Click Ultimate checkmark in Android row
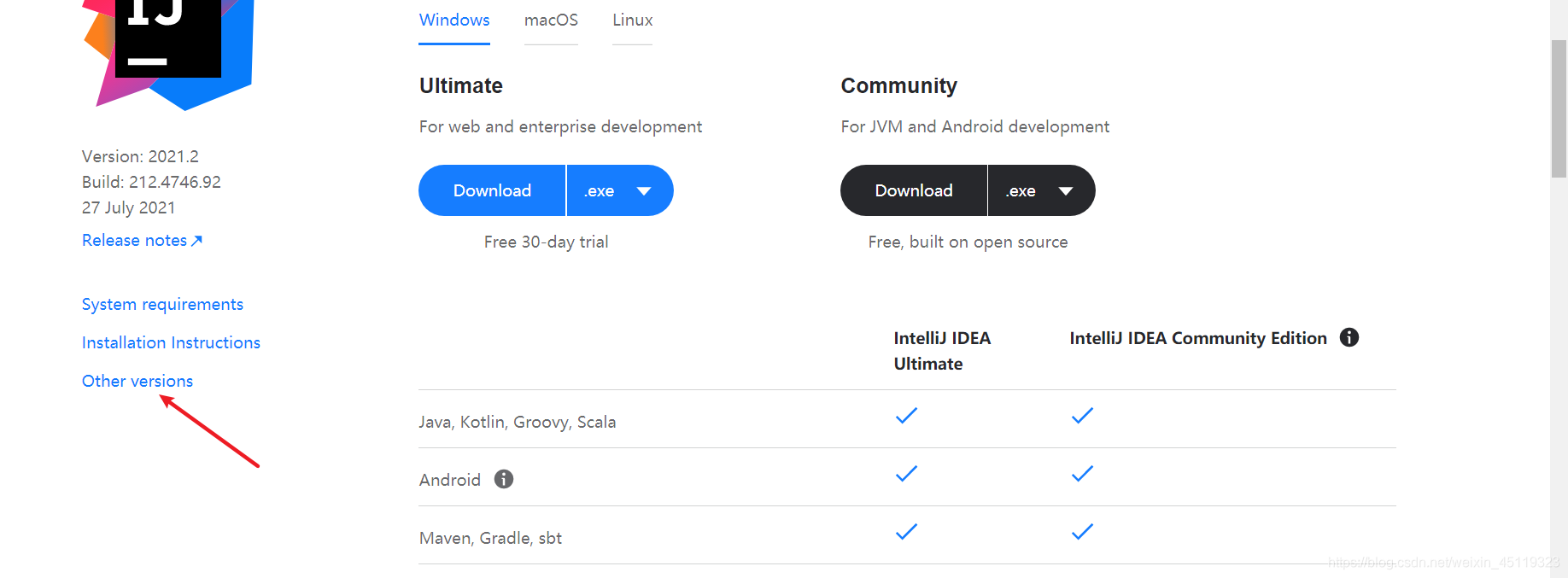The image size is (1568, 578). tap(906, 474)
